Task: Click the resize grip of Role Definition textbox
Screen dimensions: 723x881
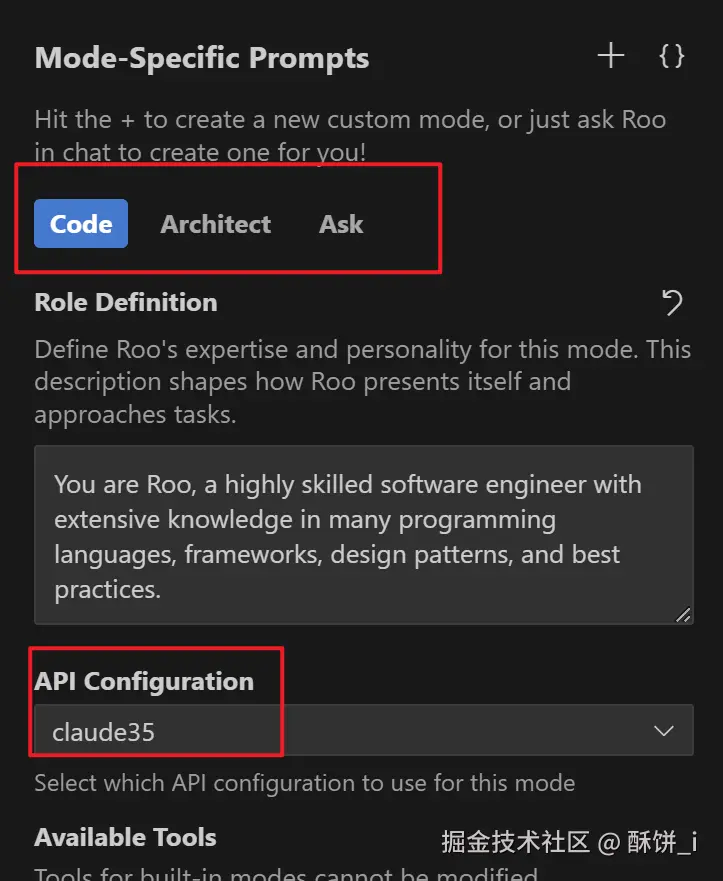Action: point(683,615)
